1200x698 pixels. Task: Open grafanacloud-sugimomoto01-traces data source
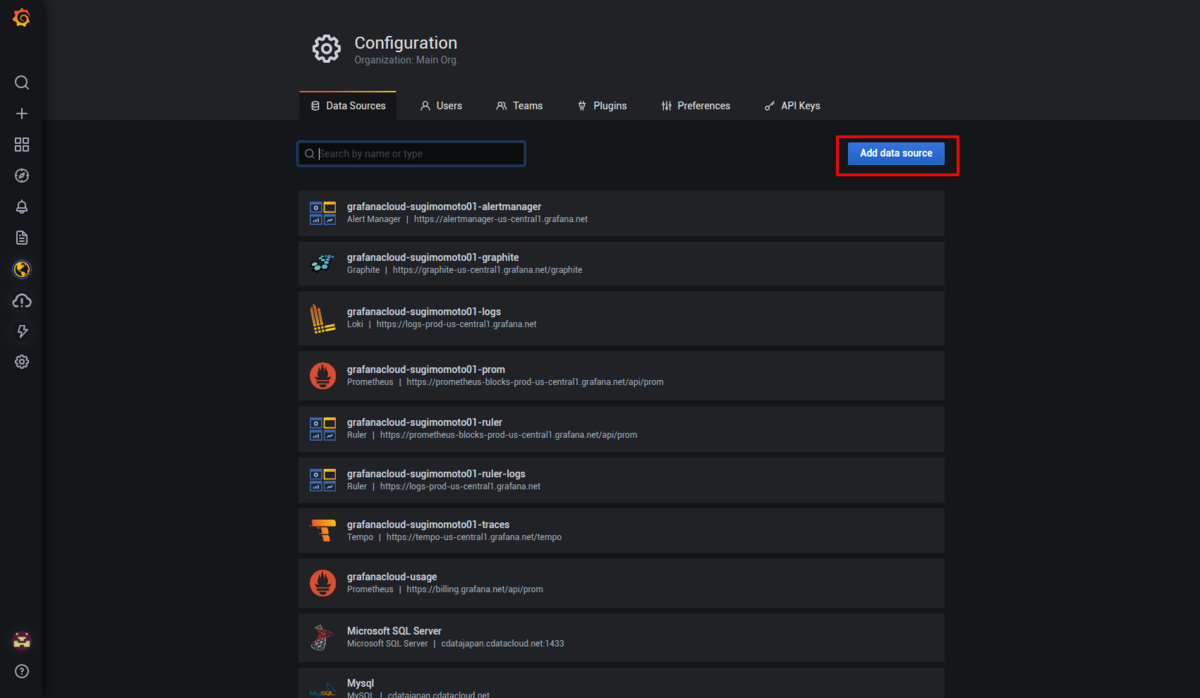point(621,531)
